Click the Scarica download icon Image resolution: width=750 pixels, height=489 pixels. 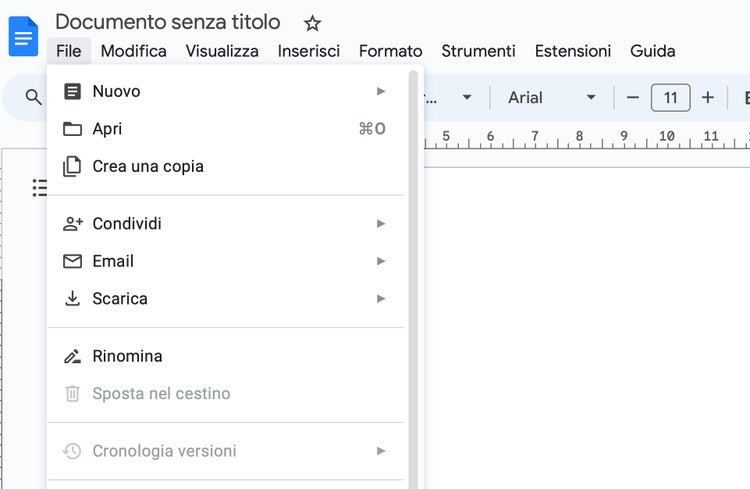point(72,298)
